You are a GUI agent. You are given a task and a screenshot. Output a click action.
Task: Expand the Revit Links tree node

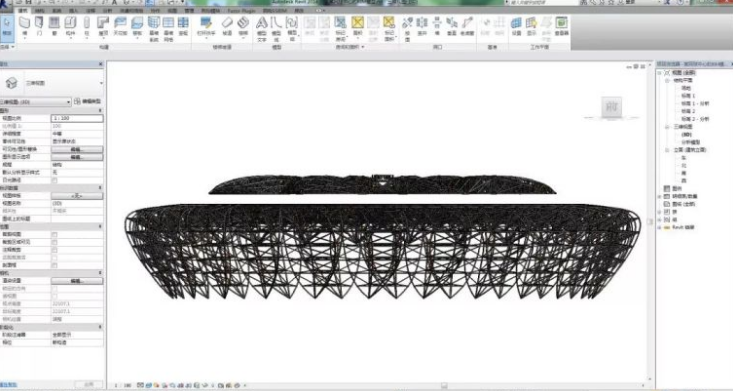coord(660,227)
